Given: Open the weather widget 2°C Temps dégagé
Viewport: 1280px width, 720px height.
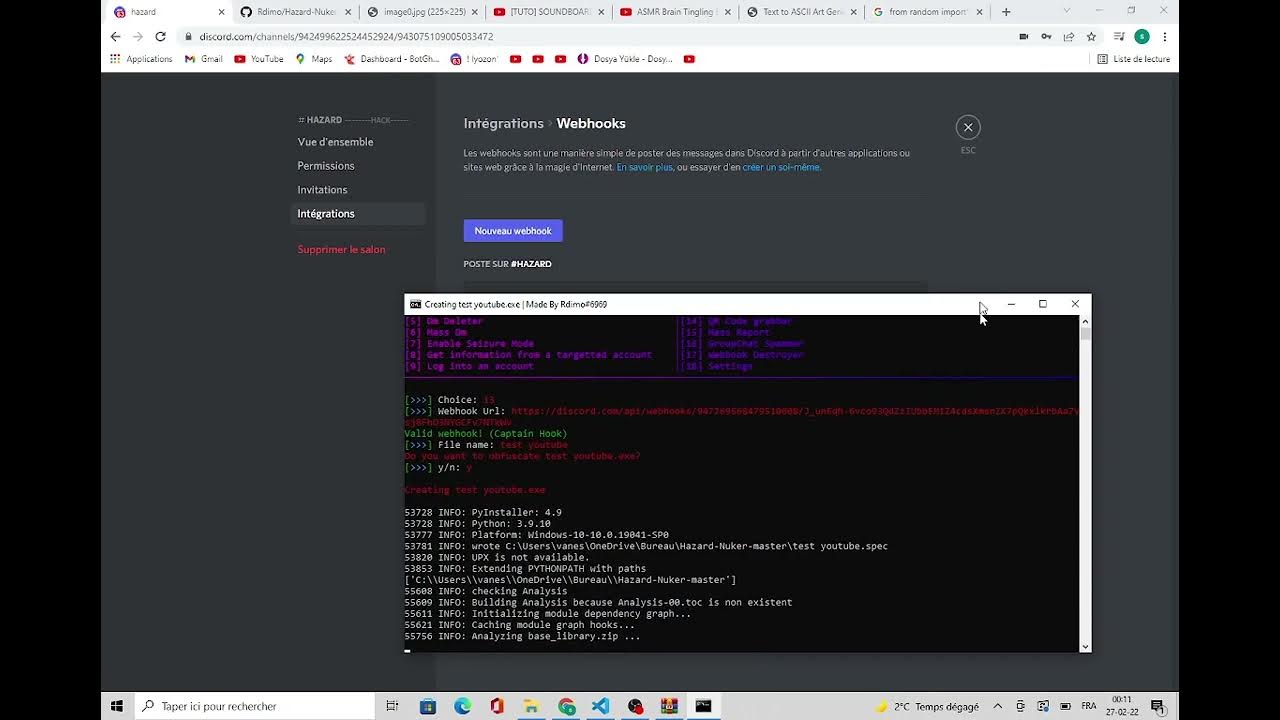Looking at the screenshot, I should [x=929, y=706].
